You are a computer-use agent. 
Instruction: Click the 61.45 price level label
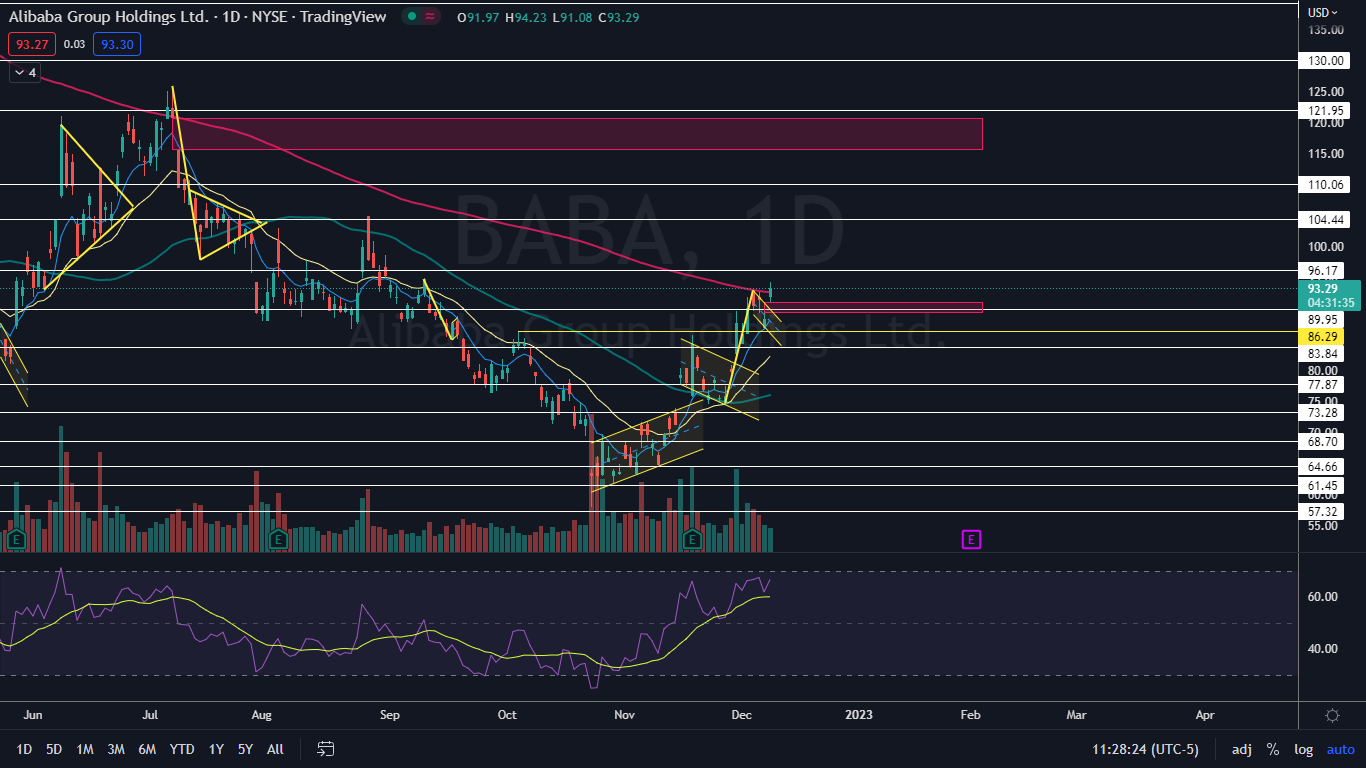(x=1325, y=486)
